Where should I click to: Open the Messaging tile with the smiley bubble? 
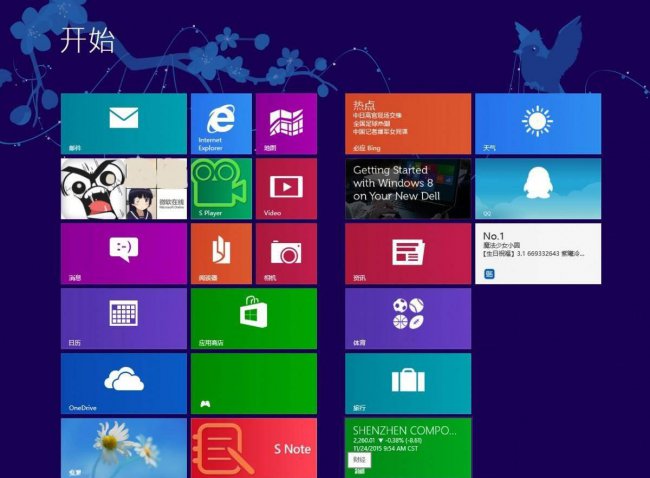click(x=124, y=254)
